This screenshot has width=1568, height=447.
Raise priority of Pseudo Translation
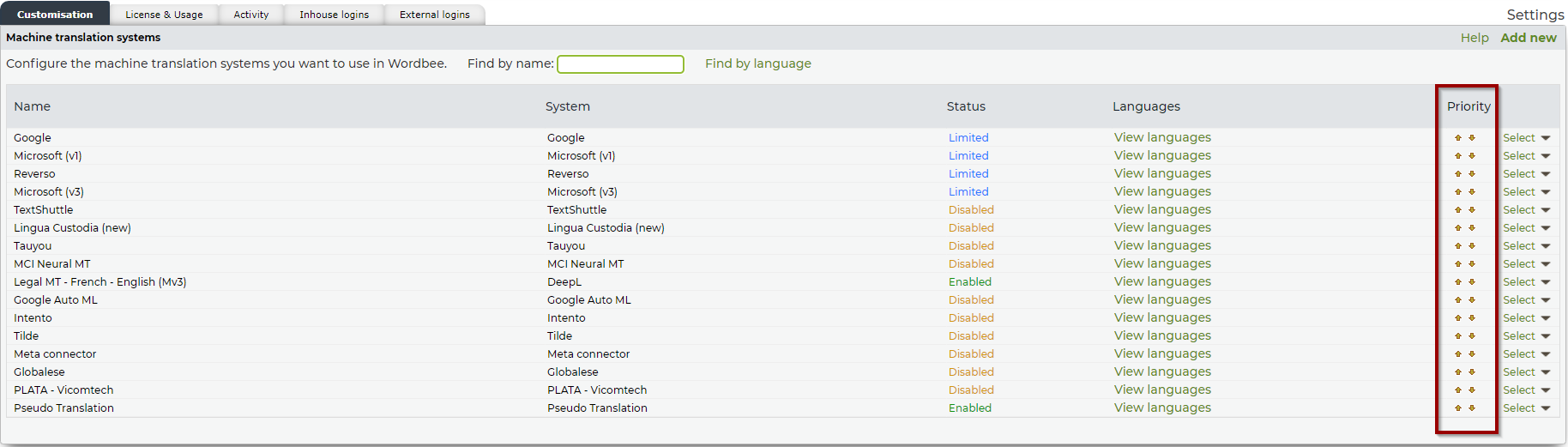click(x=1457, y=408)
